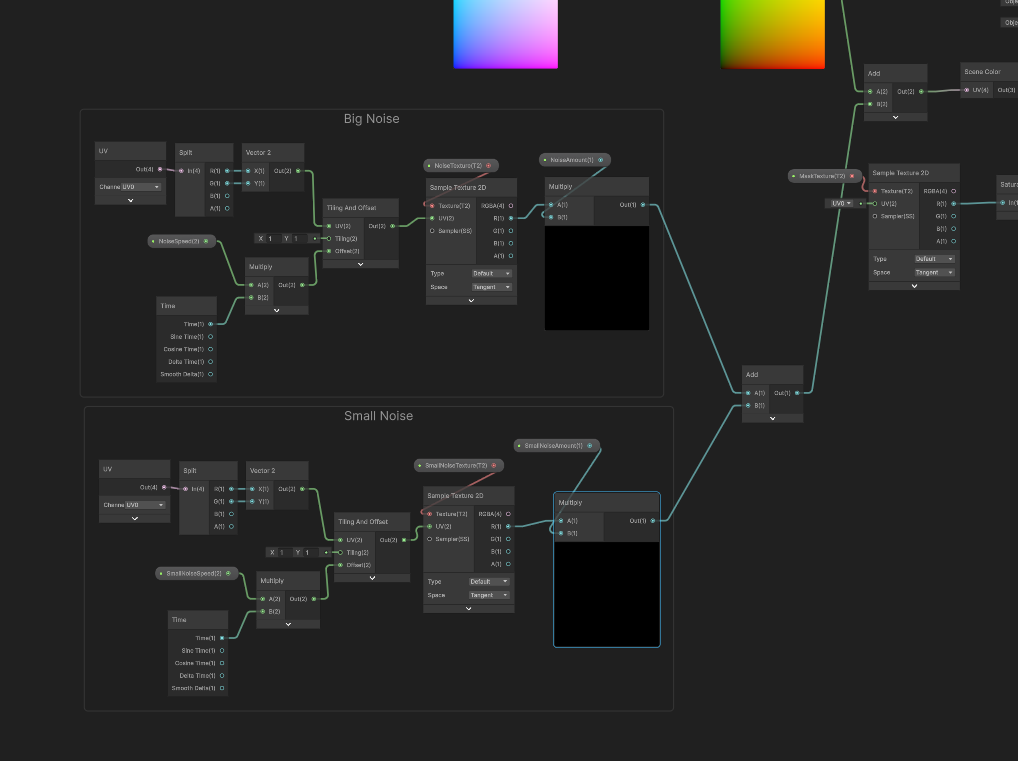
Task: Click Out port of the lower Add node
Action: pos(797,393)
